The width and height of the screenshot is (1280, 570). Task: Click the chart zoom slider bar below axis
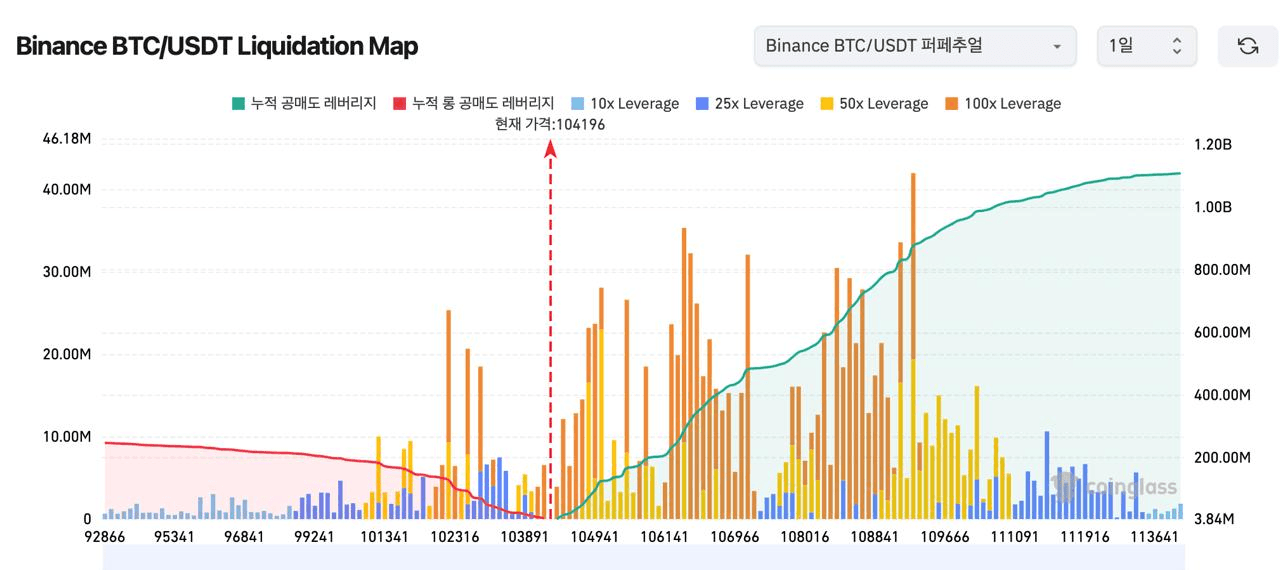pos(642,560)
